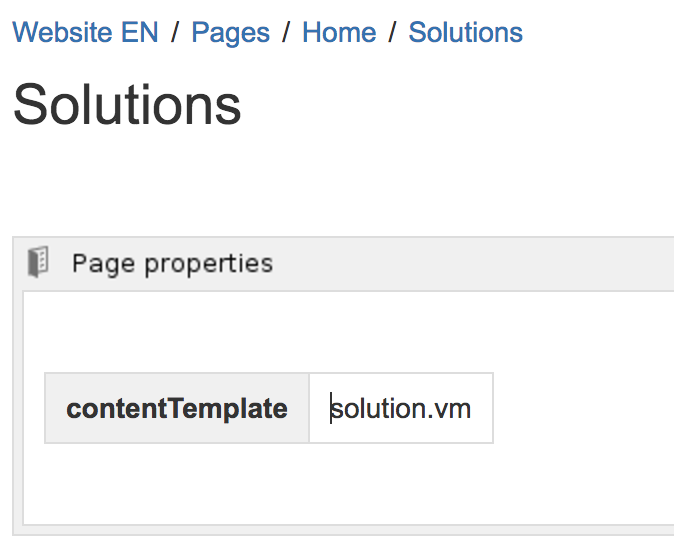Place cursor at end of solution.vm text
The image size is (674, 558).
pyautogui.click(x=472, y=408)
